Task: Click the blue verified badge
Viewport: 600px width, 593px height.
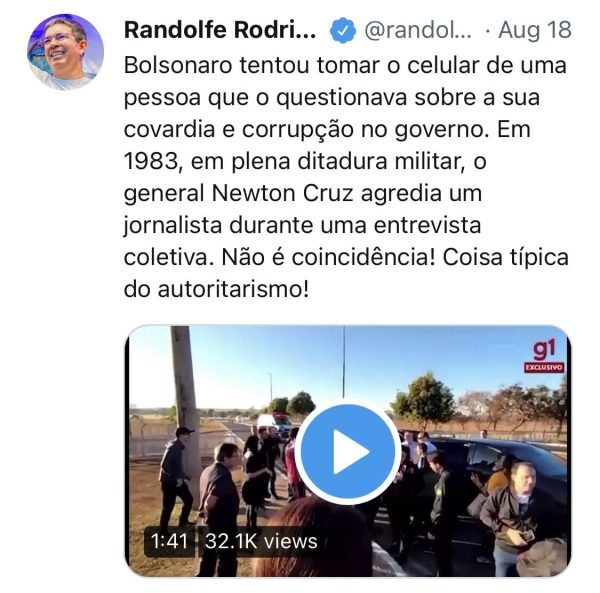Action: click(x=342, y=30)
